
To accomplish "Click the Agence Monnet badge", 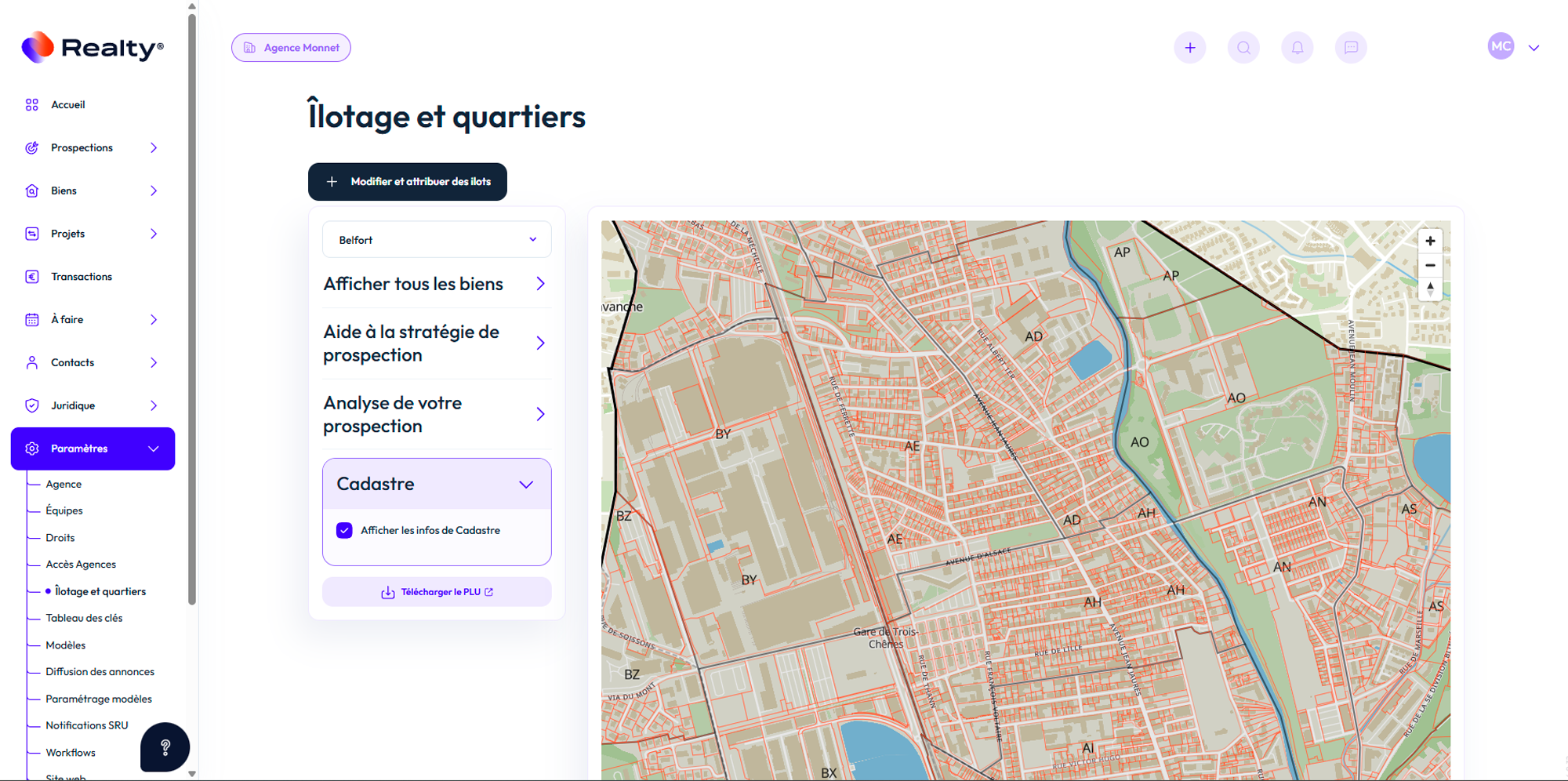I will click(291, 48).
